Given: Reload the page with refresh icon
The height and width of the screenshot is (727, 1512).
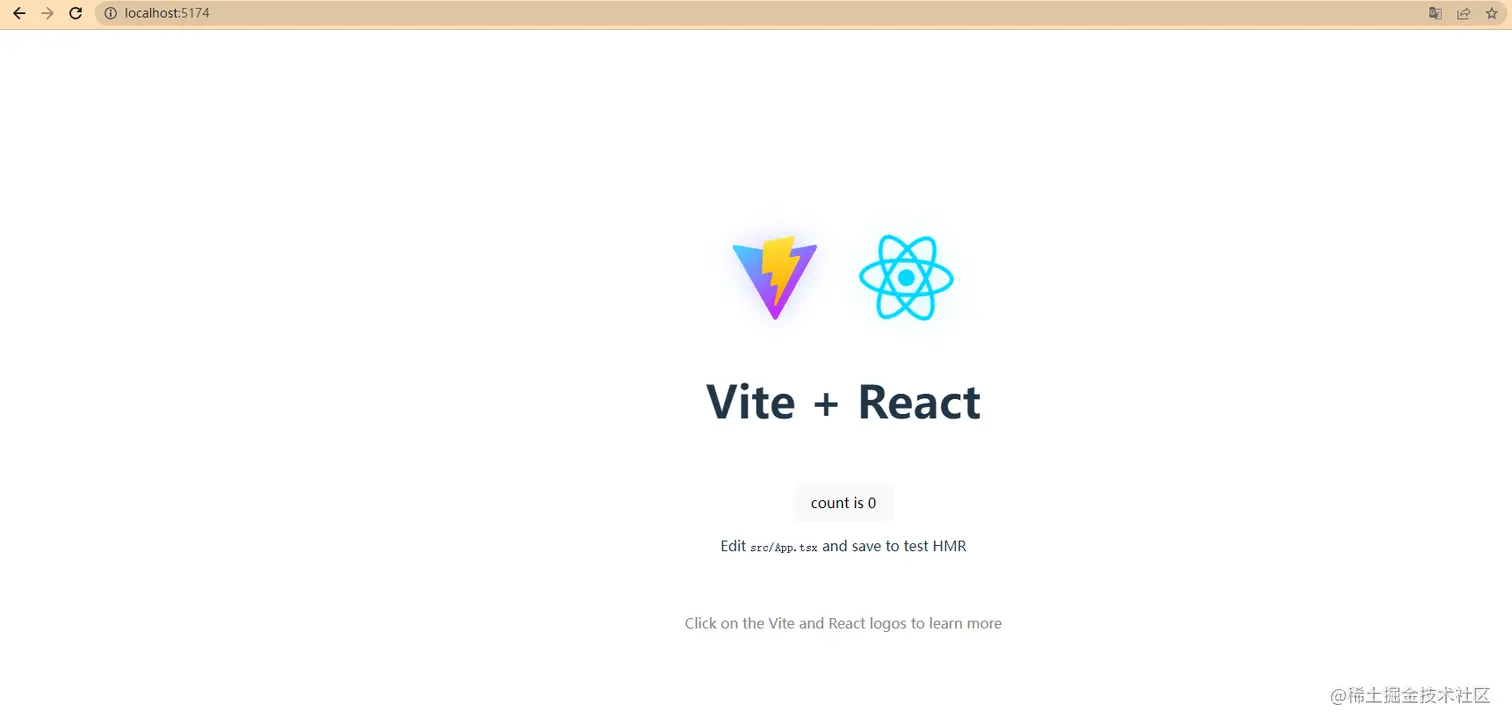Looking at the screenshot, I should click(x=75, y=14).
